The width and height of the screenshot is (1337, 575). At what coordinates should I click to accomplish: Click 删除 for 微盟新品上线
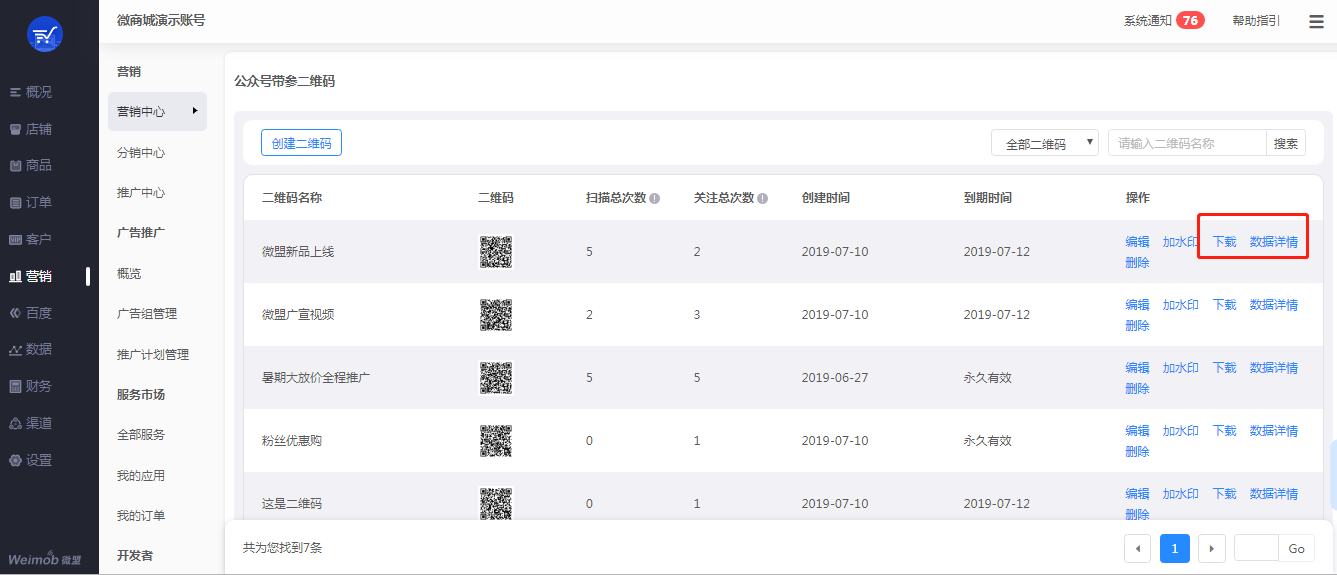(x=1137, y=263)
